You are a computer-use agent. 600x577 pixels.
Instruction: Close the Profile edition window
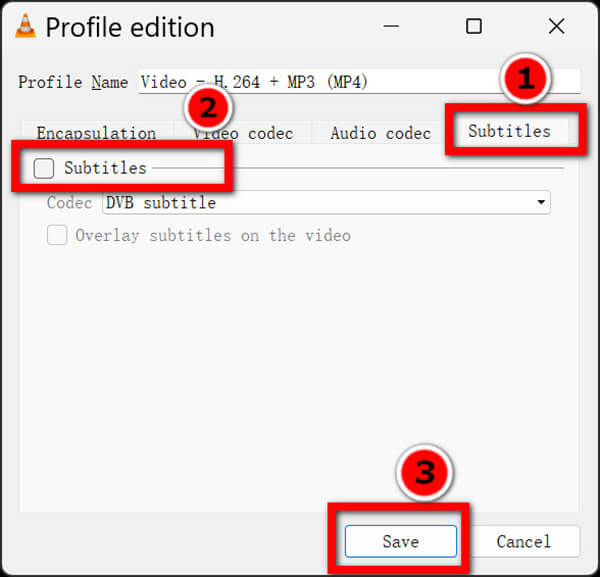[556, 26]
